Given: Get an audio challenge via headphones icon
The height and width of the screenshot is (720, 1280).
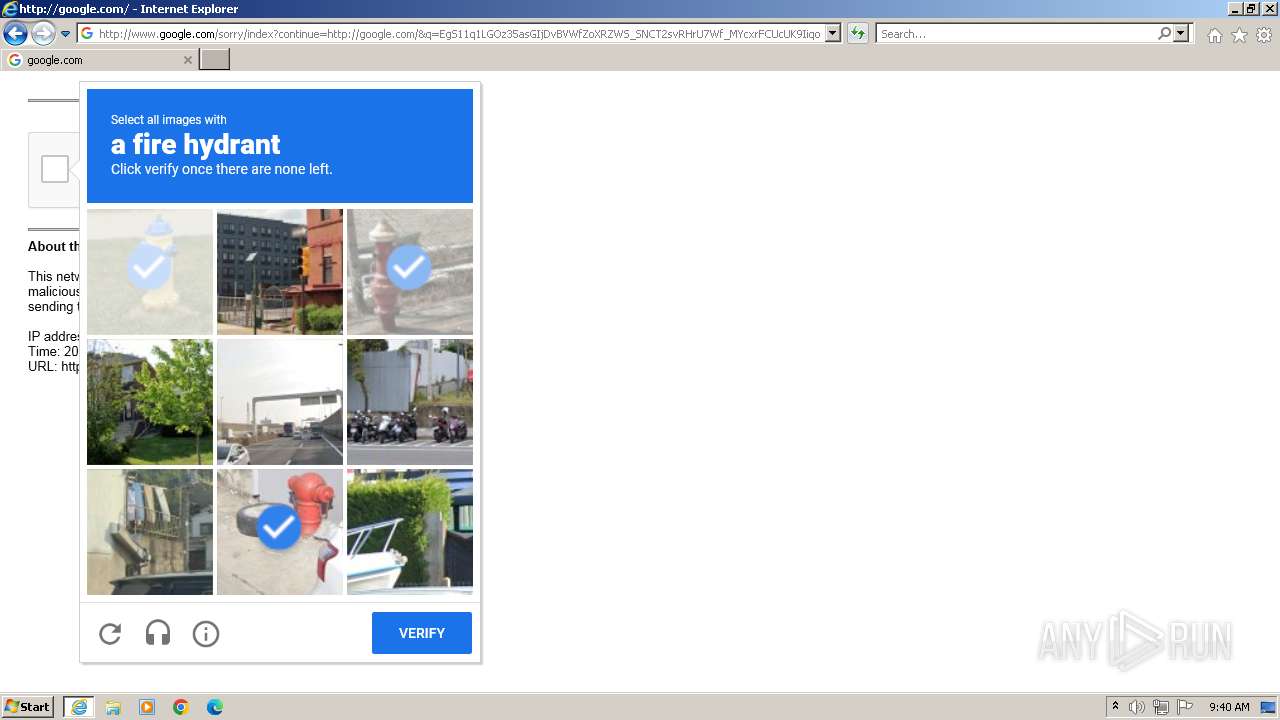Looking at the screenshot, I should pos(158,633).
